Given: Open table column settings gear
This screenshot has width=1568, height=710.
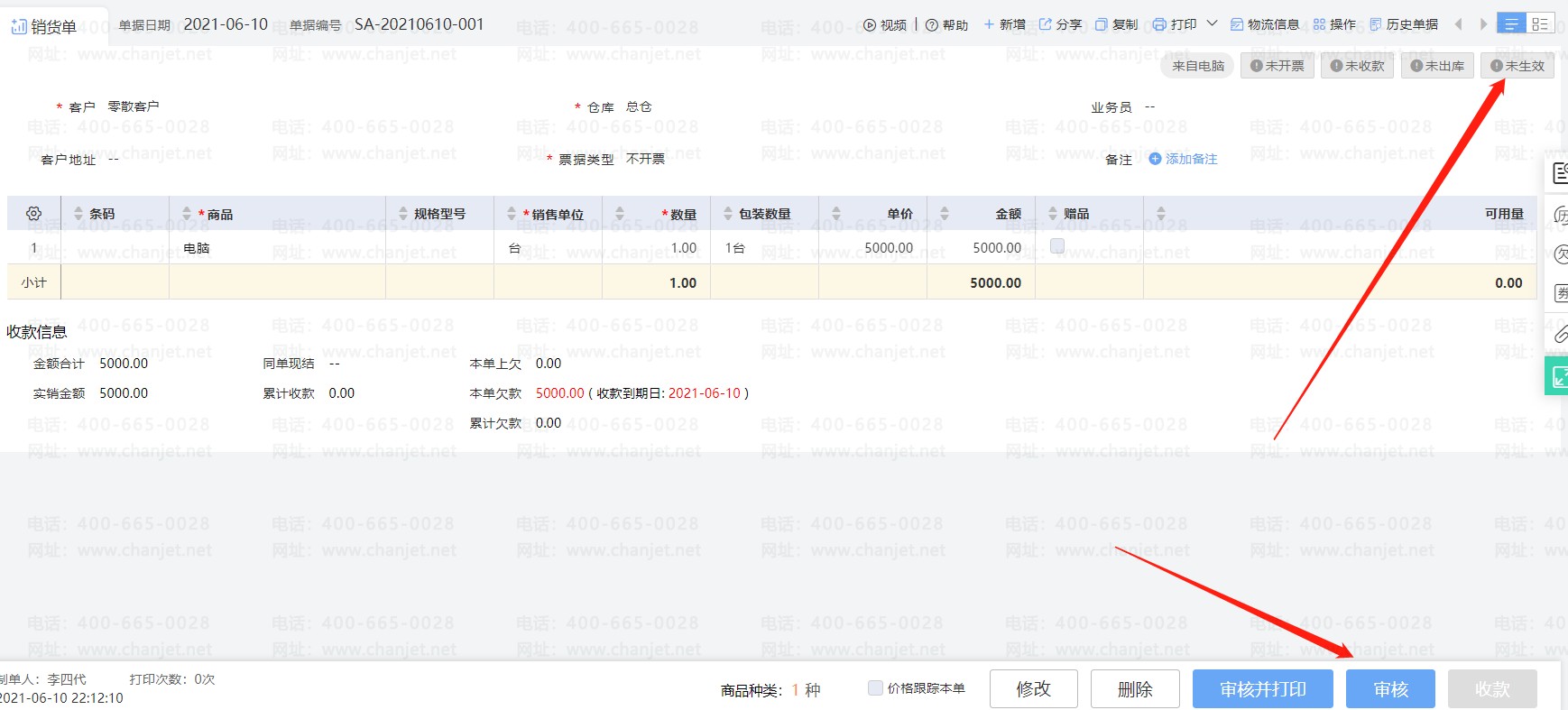Looking at the screenshot, I should pyautogui.click(x=34, y=214).
